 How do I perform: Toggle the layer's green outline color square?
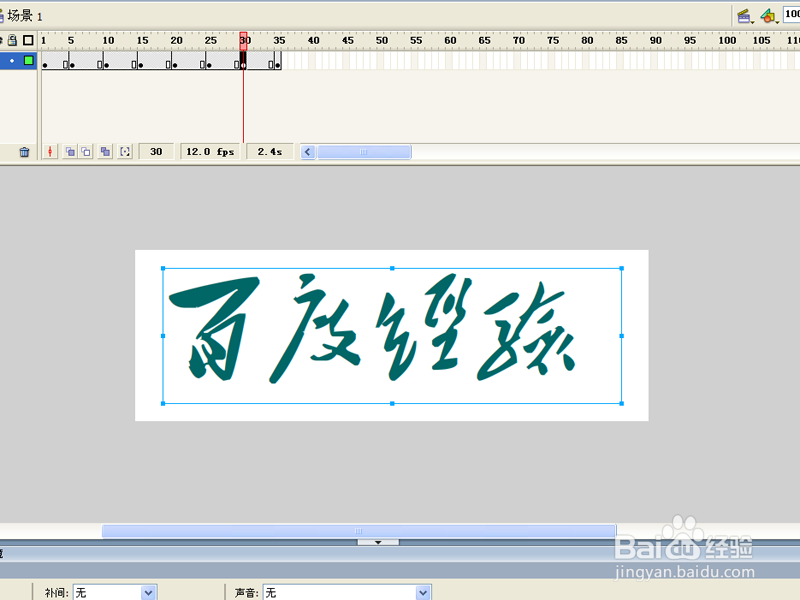[29, 60]
